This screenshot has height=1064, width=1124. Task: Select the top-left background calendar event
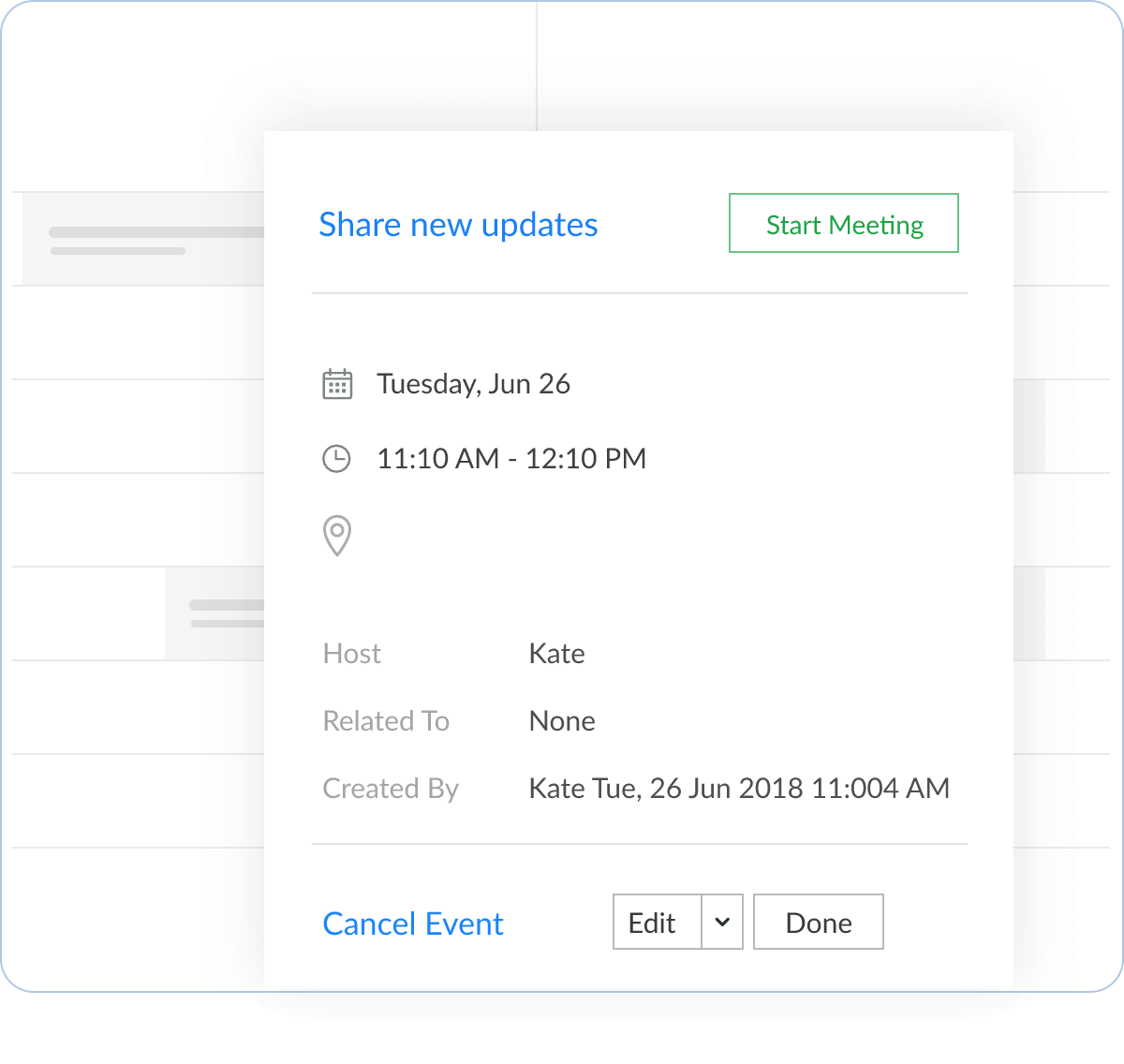(142, 239)
